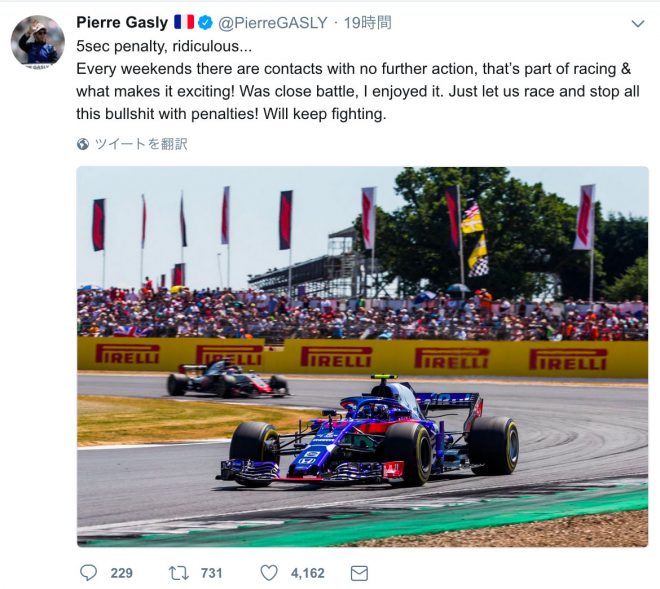Click the 229 reply count
Image resolution: width=660 pixels, height=589 pixels.
[121, 573]
